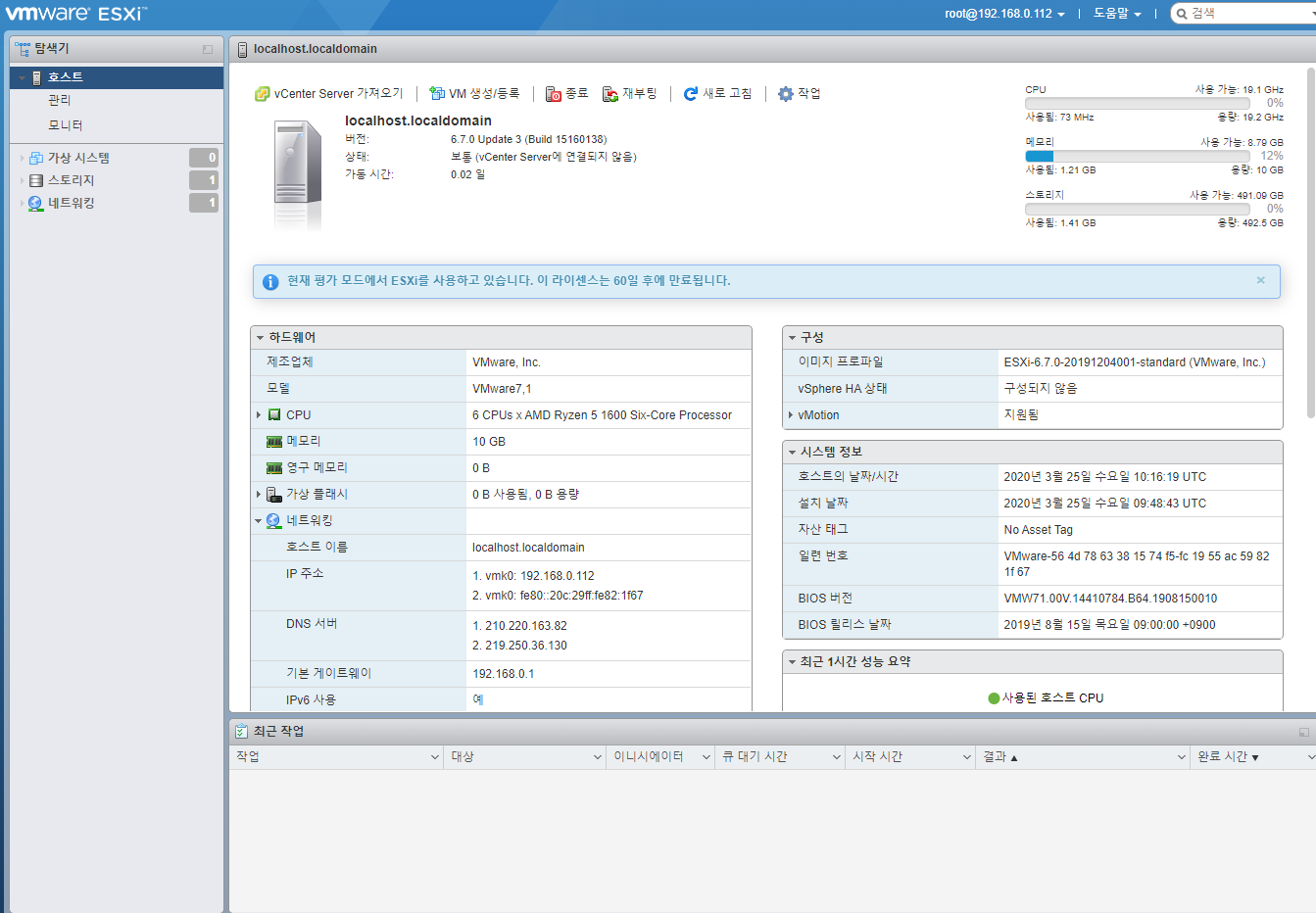Expand the CPU row details
Screen dimensions: 1316x913
[259, 415]
